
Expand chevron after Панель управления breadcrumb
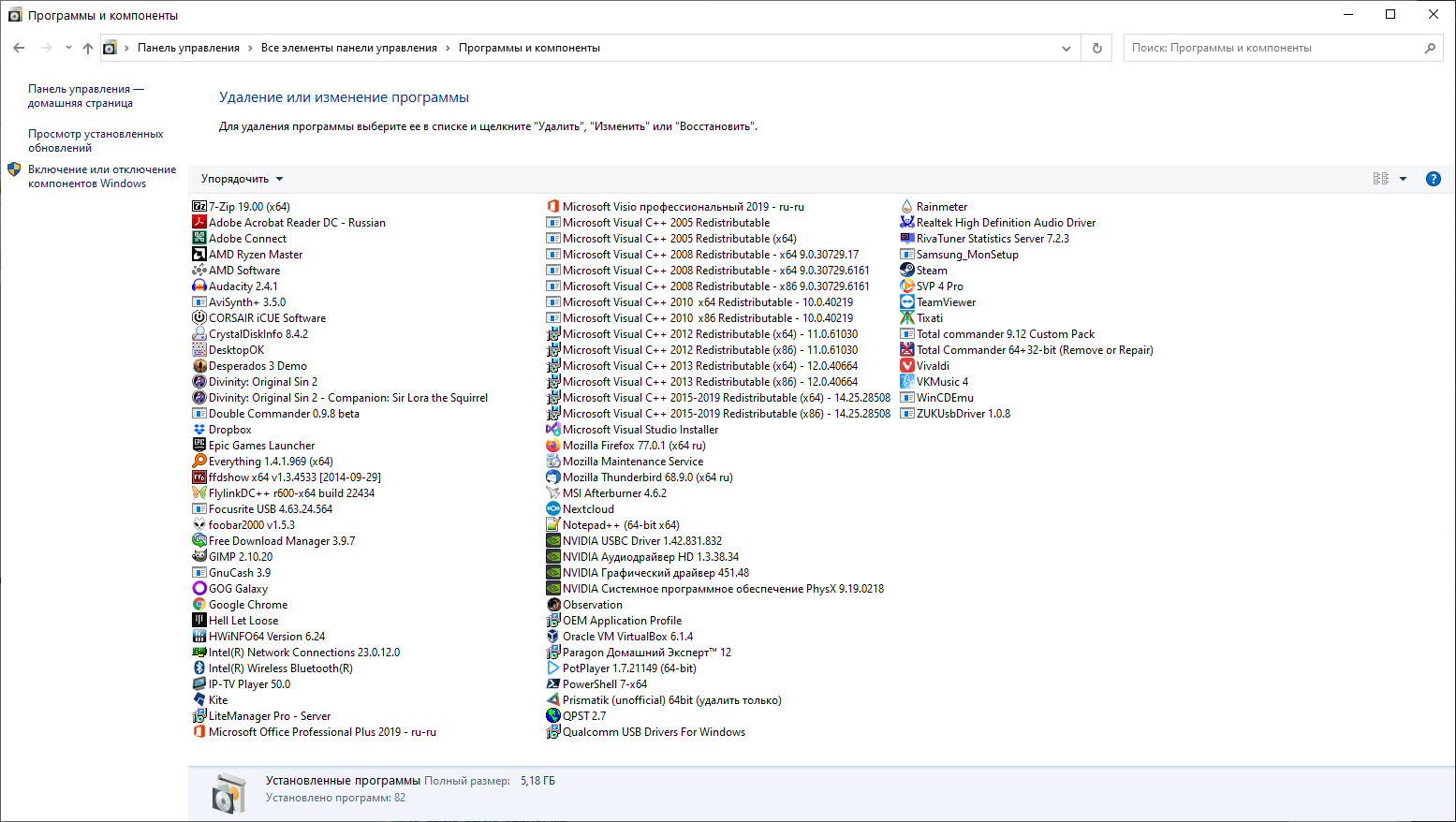point(250,48)
